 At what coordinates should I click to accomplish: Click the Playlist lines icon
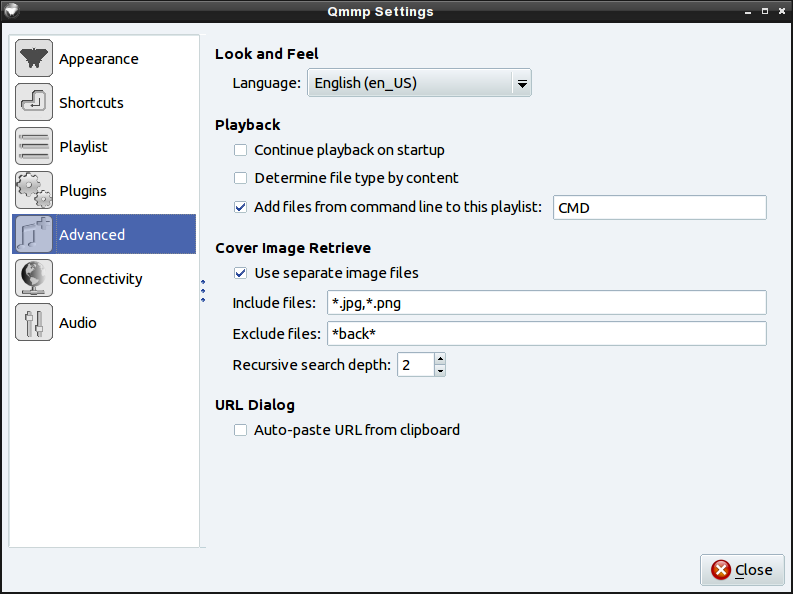(x=34, y=146)
